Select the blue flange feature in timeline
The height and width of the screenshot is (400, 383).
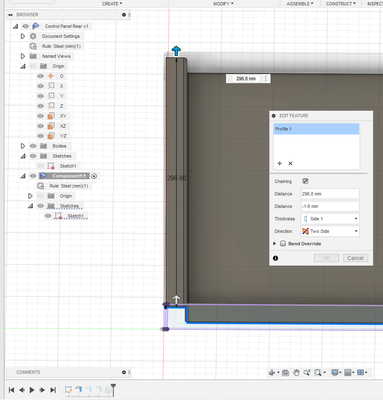[x=79, y=389]
